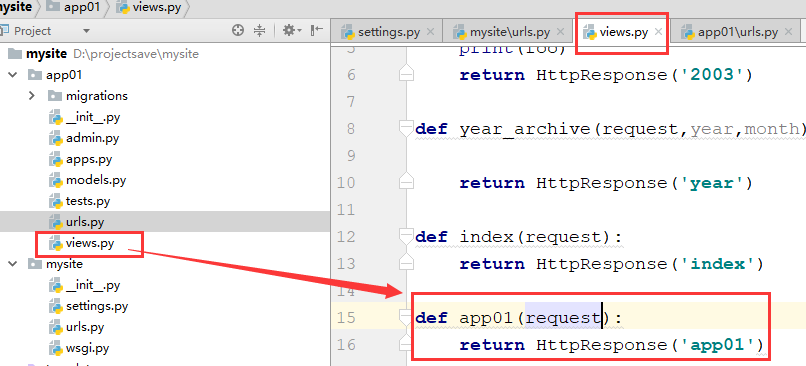This screenshot has height=366, width=806.
Task: Close the app01\urls.py tab
Action: point(789,32)
